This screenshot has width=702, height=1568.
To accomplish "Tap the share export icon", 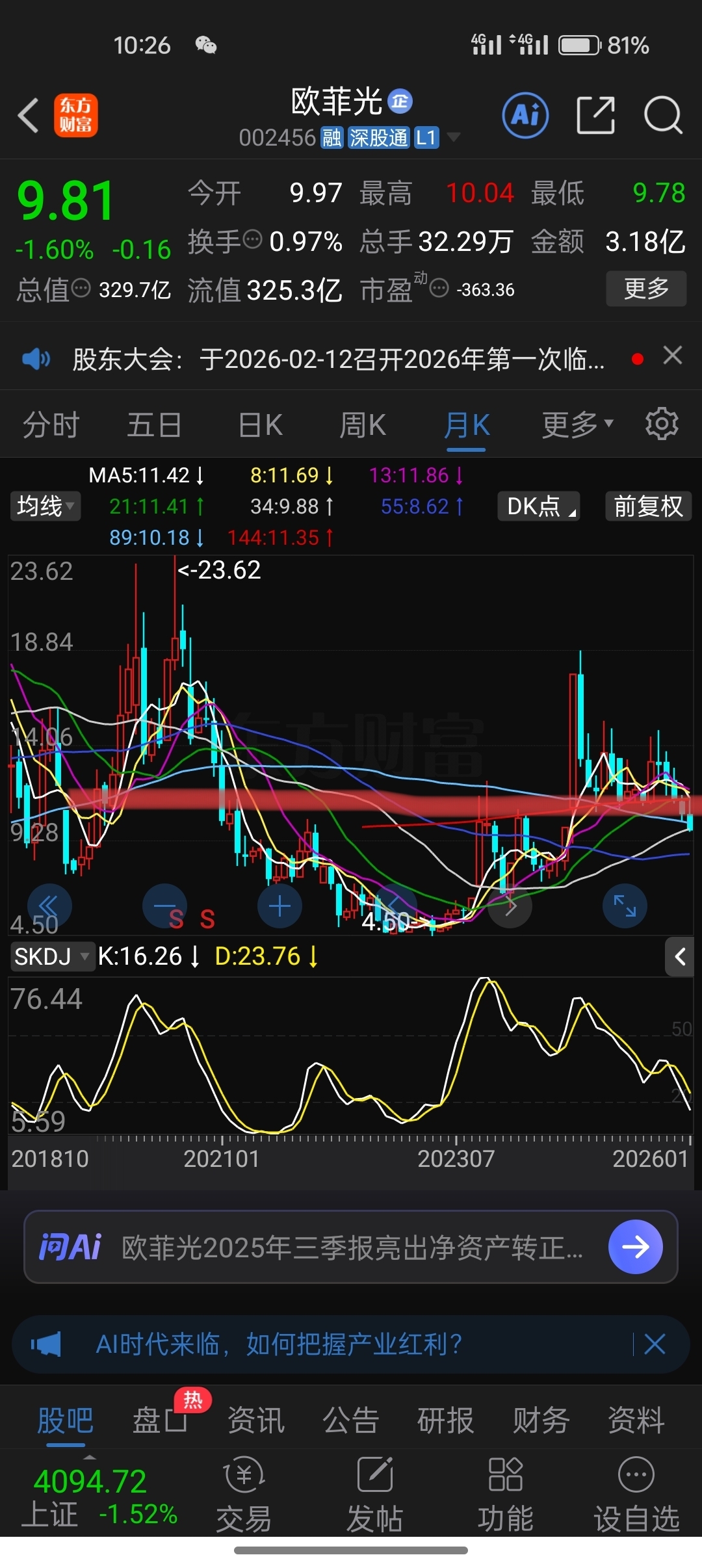I will tap(595, 115).
